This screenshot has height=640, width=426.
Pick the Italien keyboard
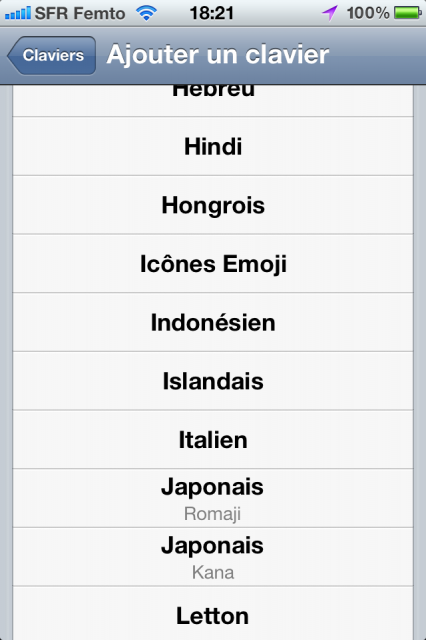coord(213,440)
